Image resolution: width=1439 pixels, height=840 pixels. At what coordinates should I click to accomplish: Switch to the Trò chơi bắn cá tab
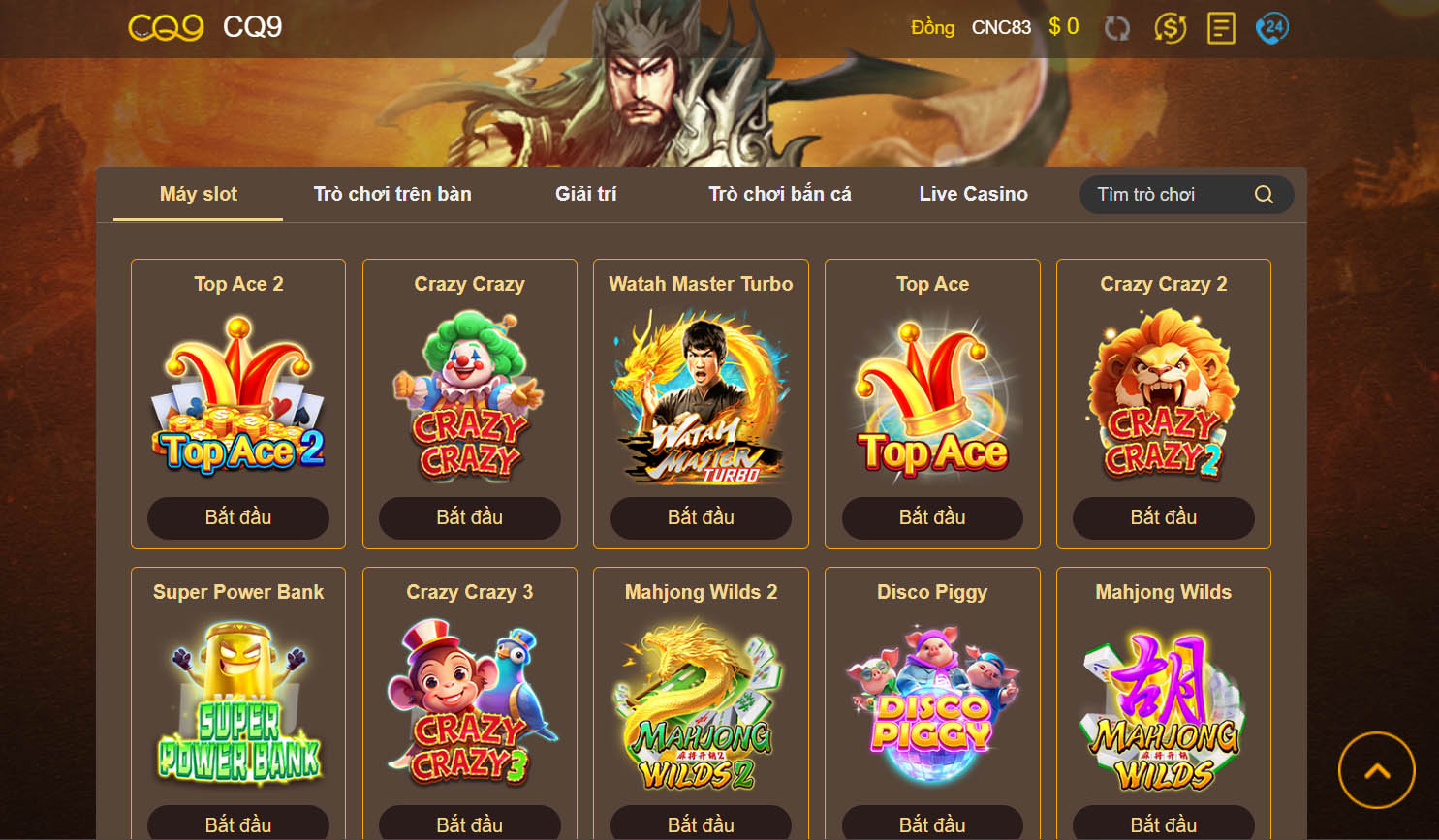780,194
